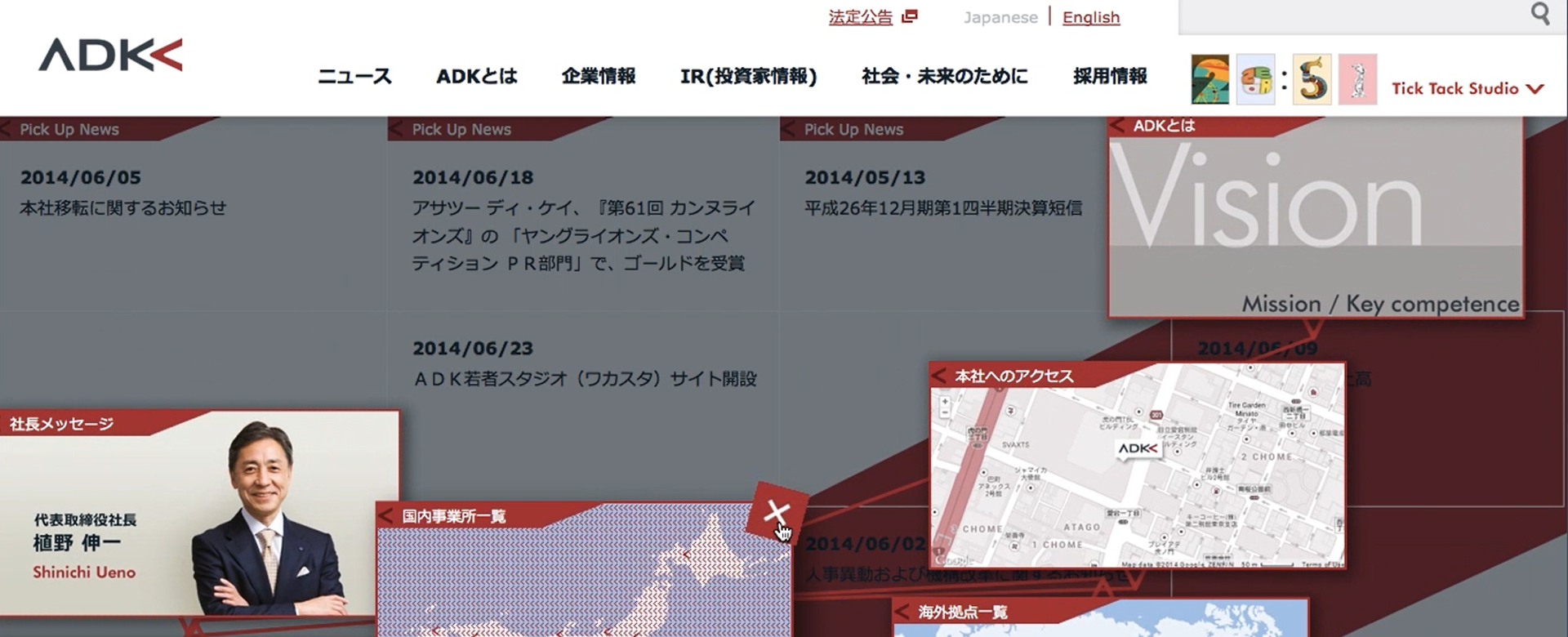
Task: Switch language to Japanese
Action: point(1000,17)
